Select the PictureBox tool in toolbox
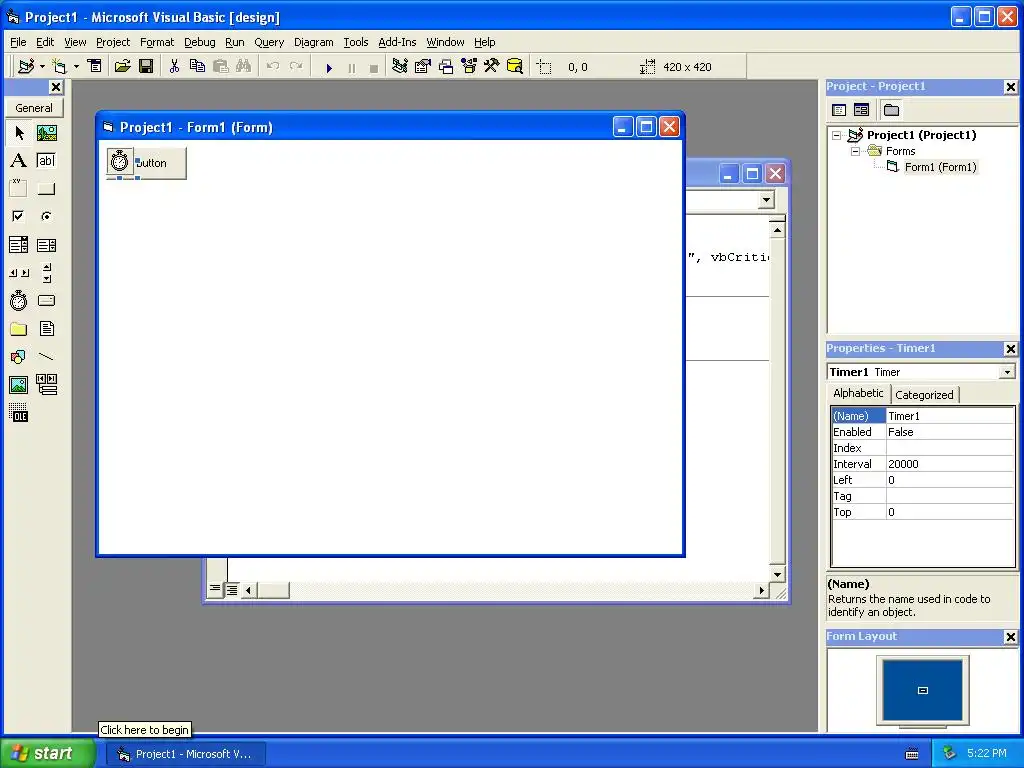The width and height of the screenshot is (1024, 768). pyautogui.click(x=46, y=133)
